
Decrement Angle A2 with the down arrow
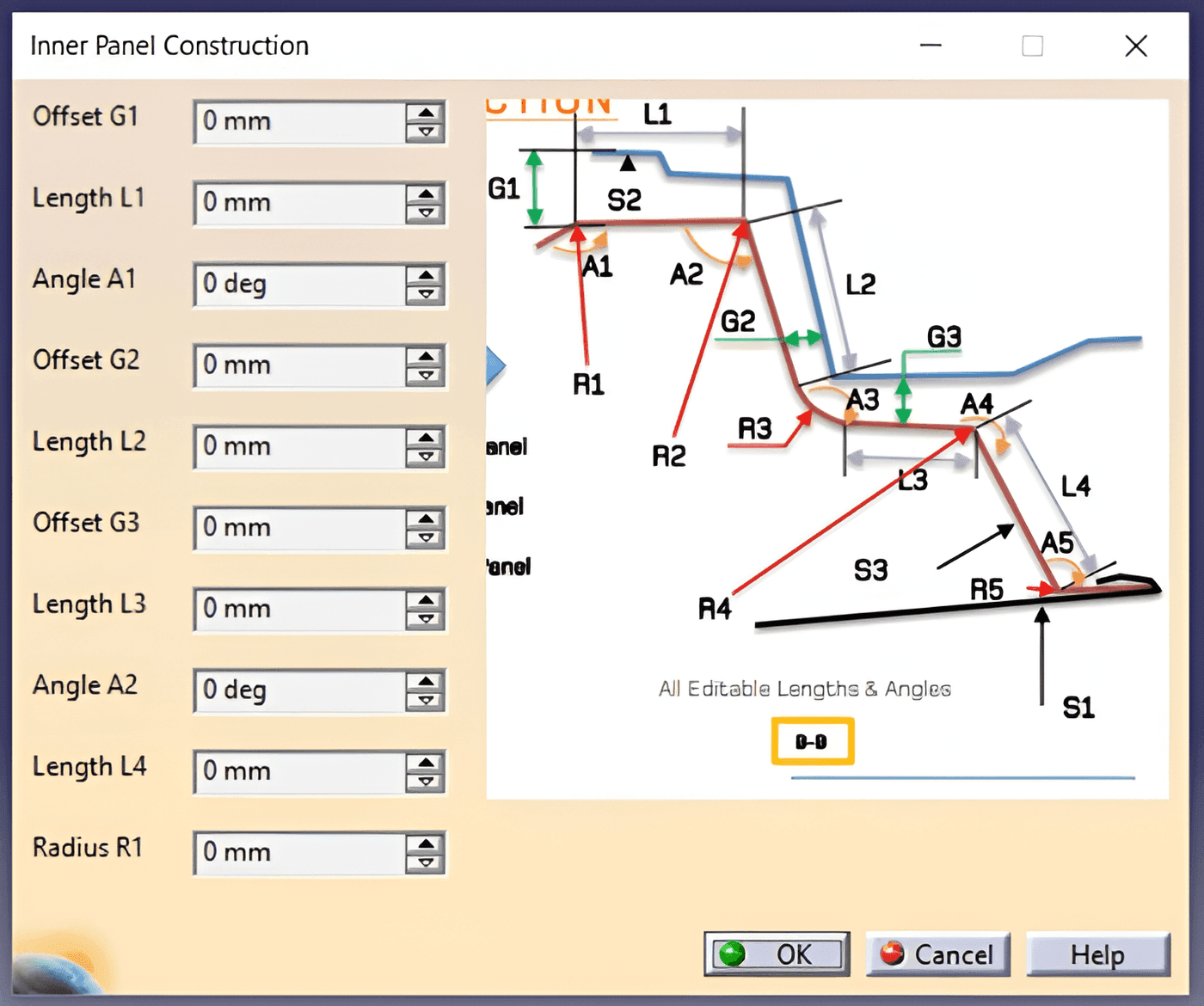tap(425, 701)
